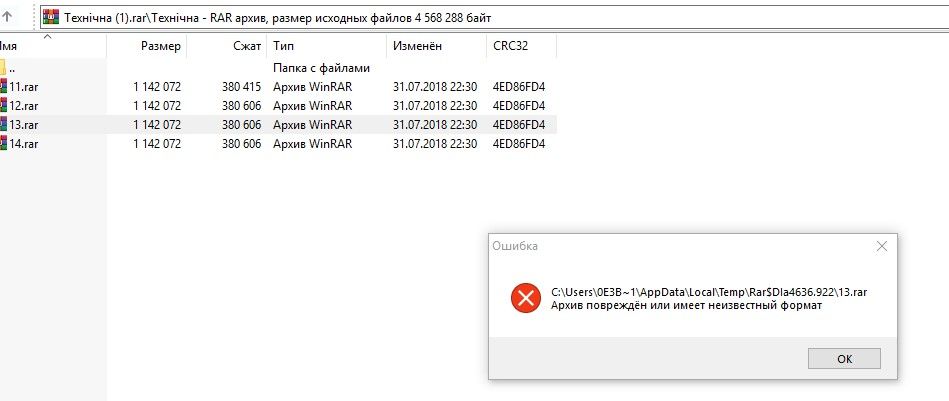Click the 380 415 packed size of 11.rar
Screen dimensions: 949x401
(x=241, y=86)
